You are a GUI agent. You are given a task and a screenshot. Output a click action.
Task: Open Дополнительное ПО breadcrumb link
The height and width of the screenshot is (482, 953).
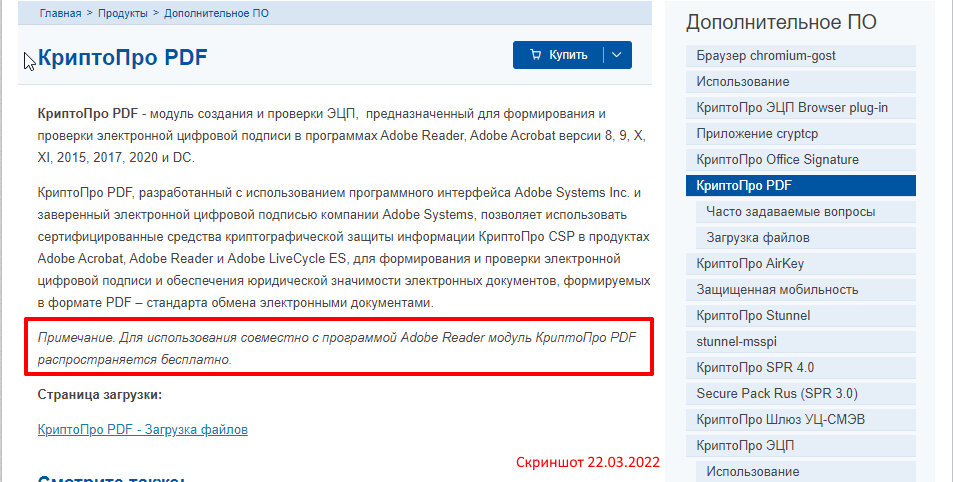(x=216, y=13)
